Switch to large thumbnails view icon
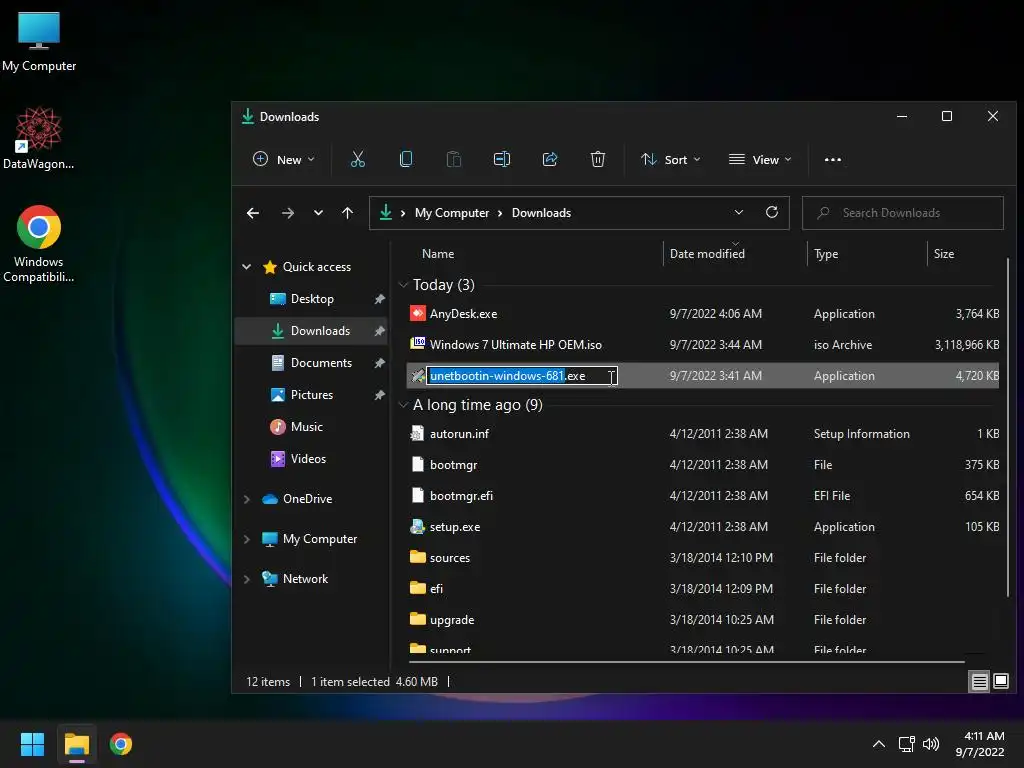This screenshot has width=1024, height=768. click(1000, 681)
